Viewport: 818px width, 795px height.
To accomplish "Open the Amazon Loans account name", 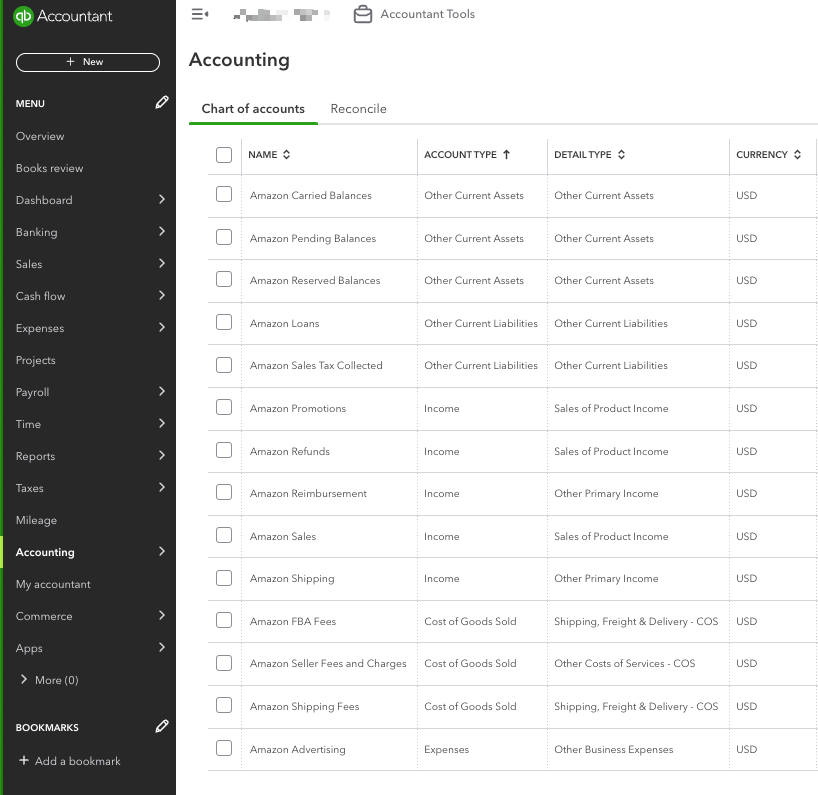I will coord(284,323).
